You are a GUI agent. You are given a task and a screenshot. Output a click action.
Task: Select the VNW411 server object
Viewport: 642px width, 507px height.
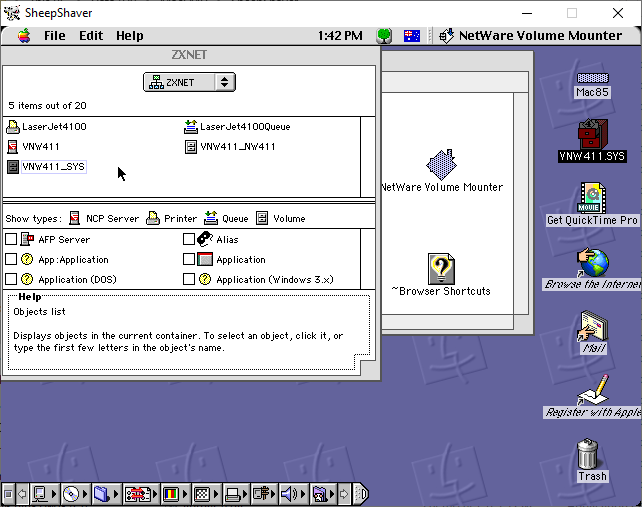[34, 147]
